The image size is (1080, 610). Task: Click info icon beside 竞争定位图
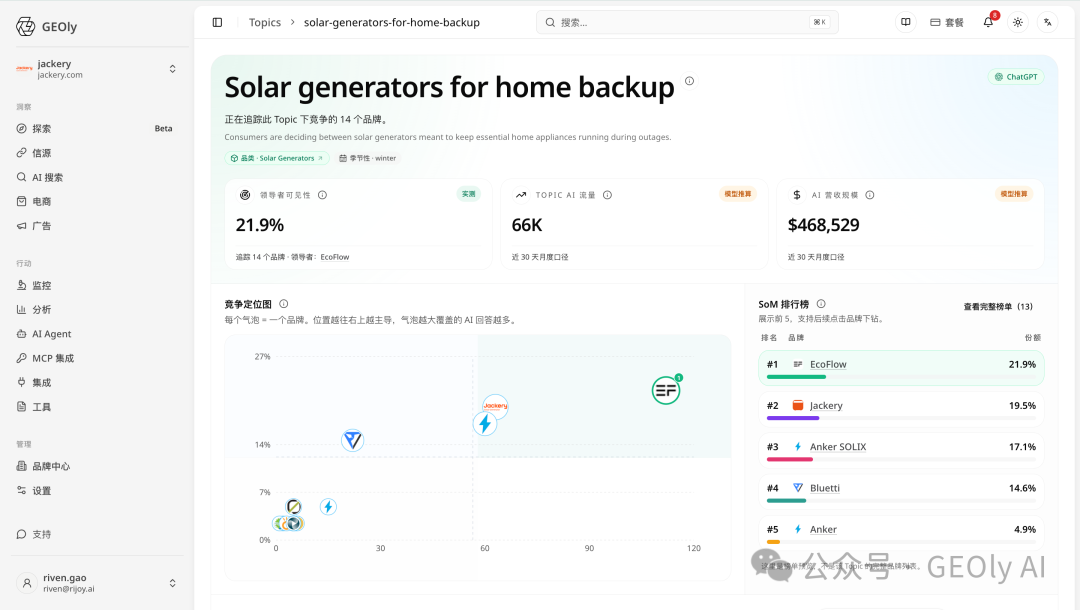tap(284, 304)
